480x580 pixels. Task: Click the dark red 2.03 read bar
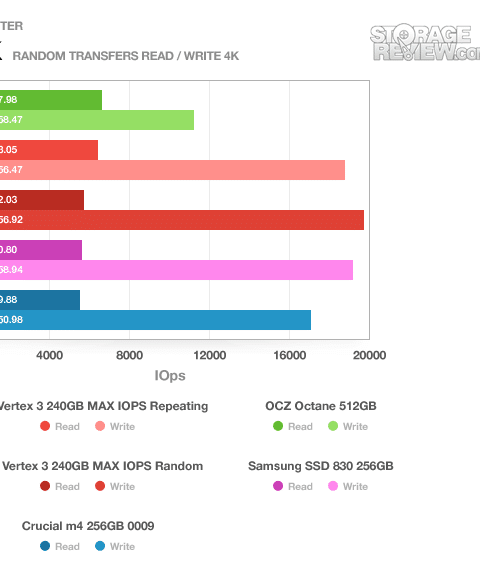42,200
